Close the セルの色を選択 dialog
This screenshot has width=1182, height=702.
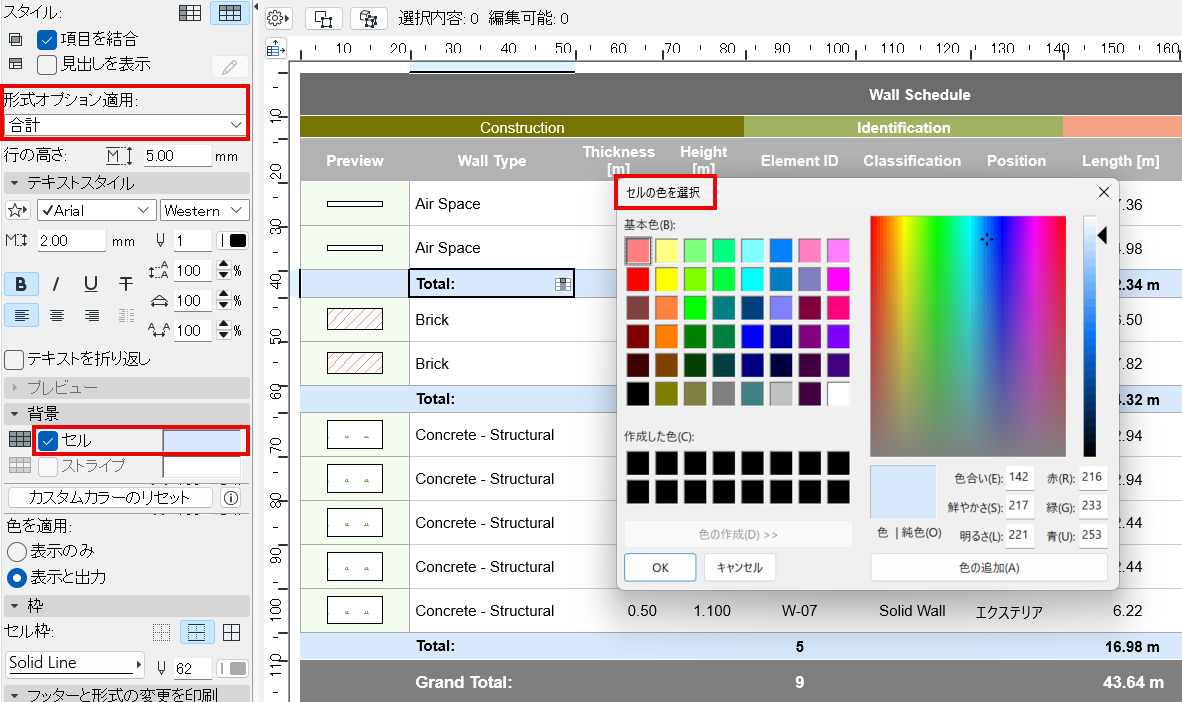(1104, 192)
